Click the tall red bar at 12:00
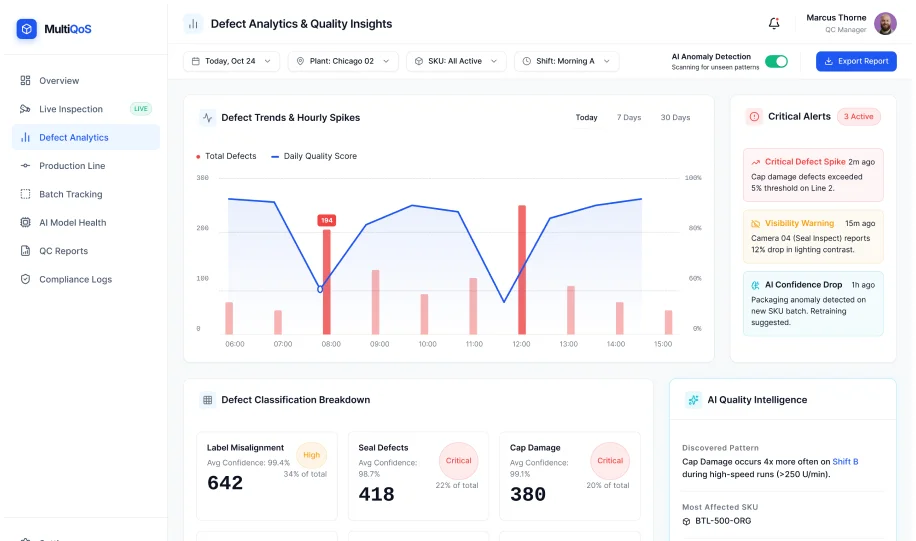This screenshot has width=916, height=541. (x=522, y=269)
